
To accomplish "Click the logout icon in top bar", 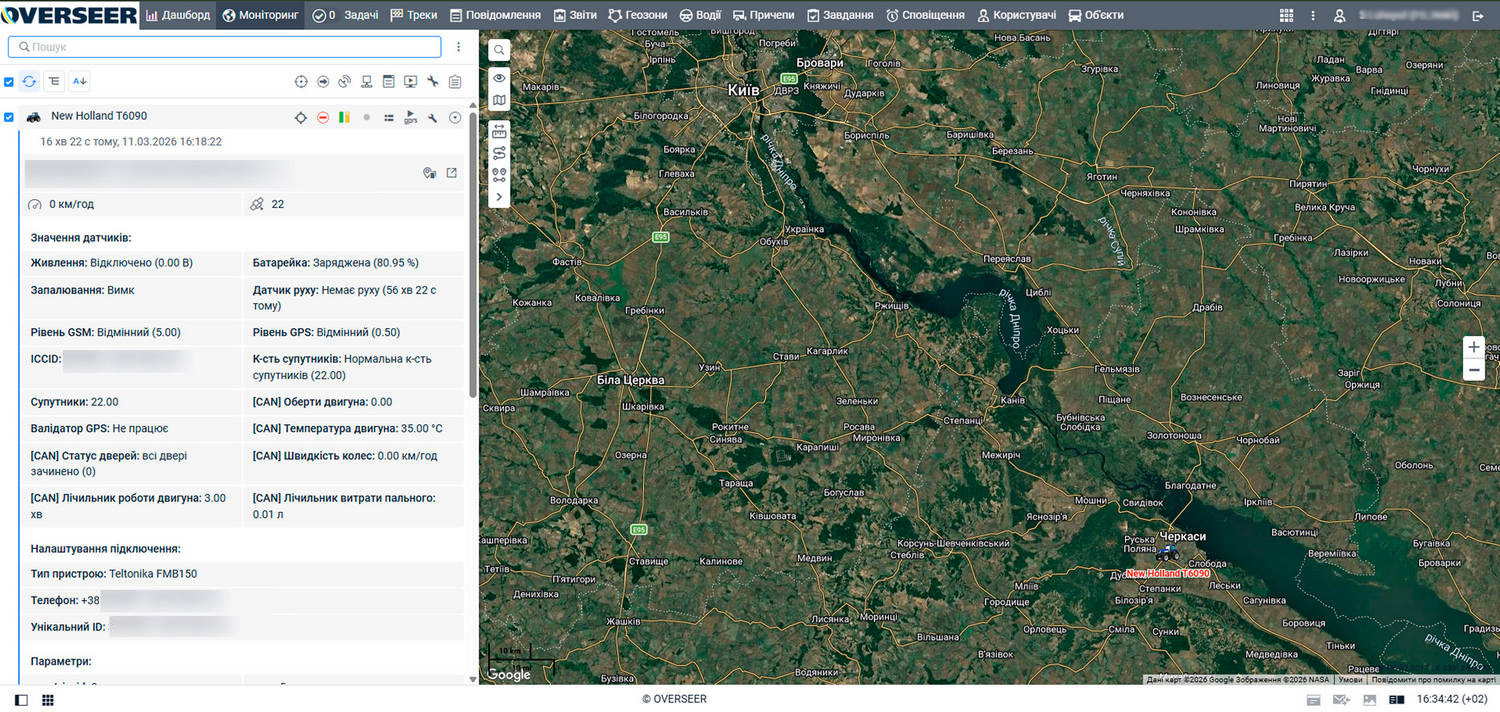I will (x=1478, y=15).
